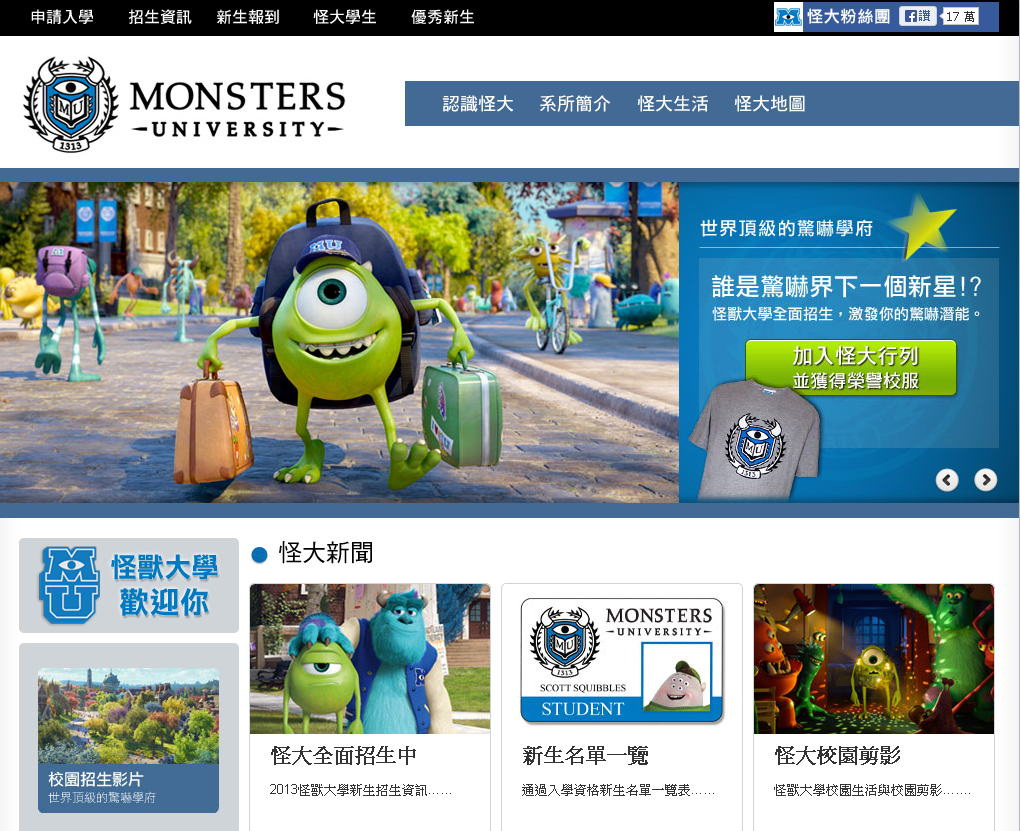Open the 新生名單一覽 news headline
Viewport: 1020px width, 831px height.
(x=585, y=755)
